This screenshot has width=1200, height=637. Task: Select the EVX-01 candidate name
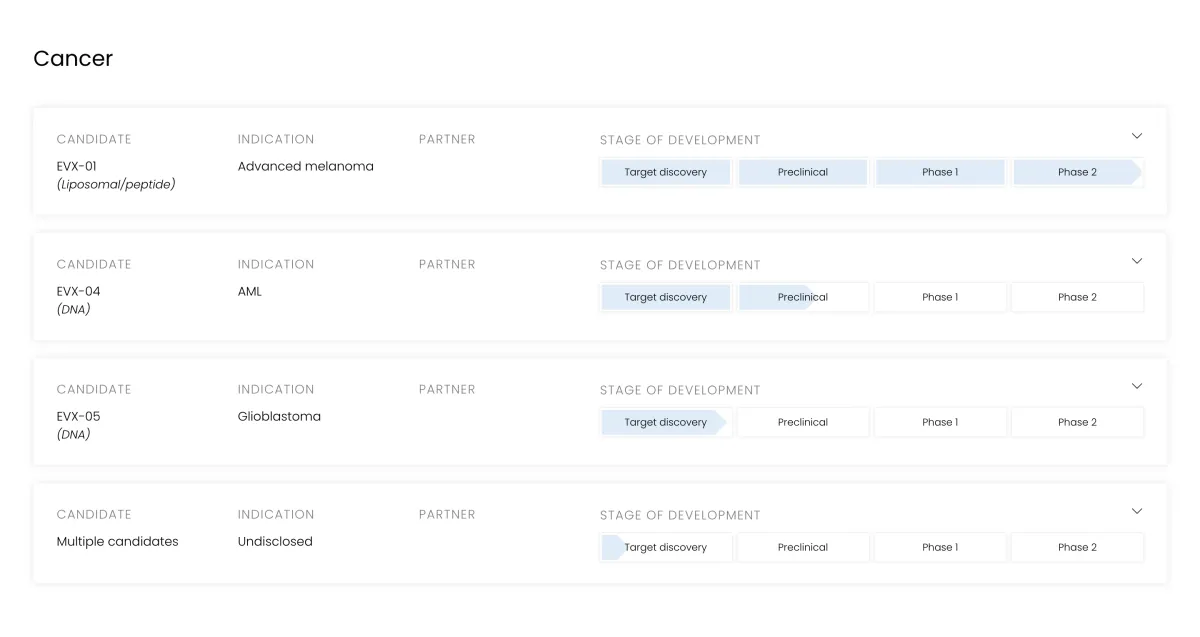pos(77,166)
